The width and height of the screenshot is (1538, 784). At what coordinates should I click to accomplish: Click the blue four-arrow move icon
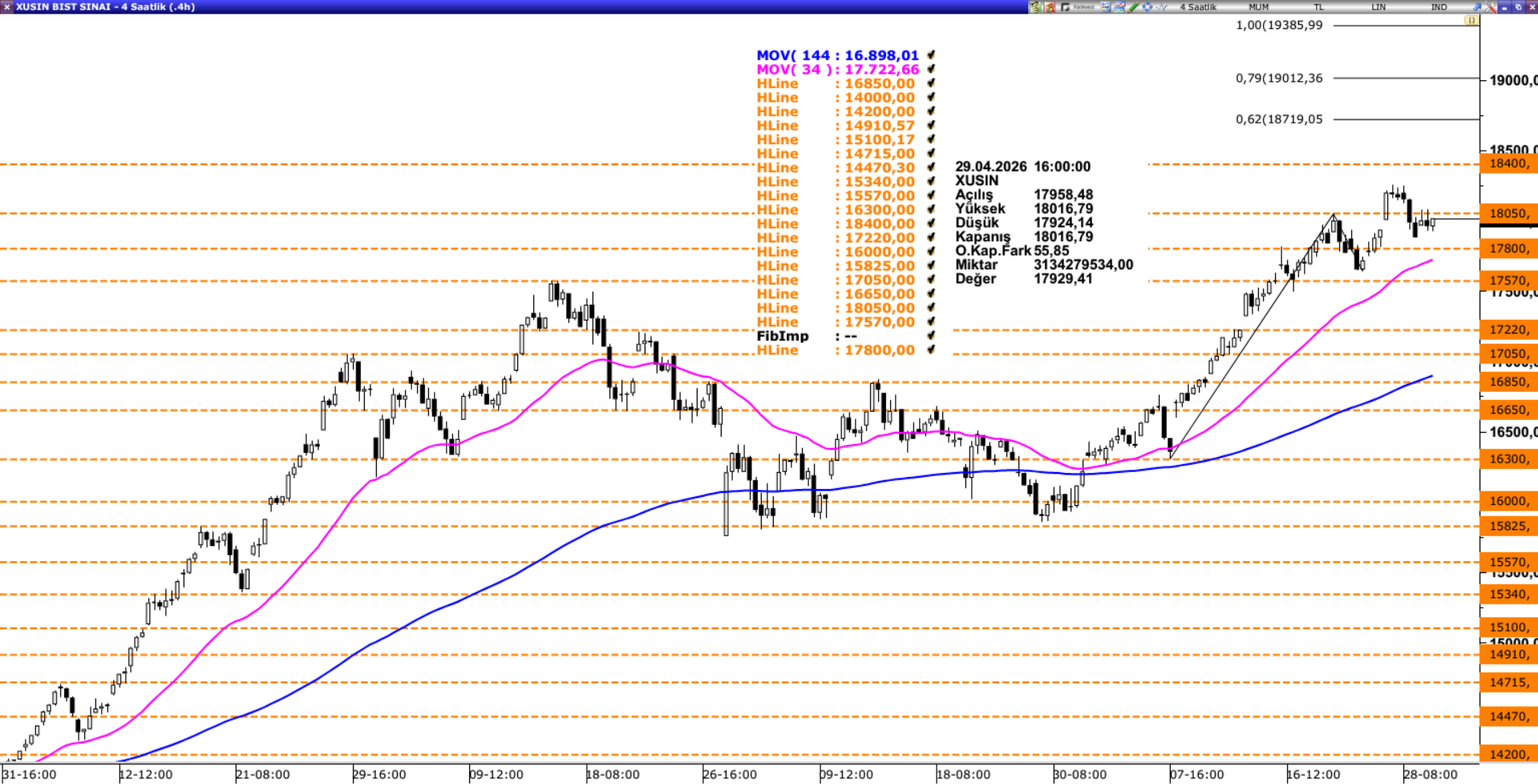[x=1147, y=7]
